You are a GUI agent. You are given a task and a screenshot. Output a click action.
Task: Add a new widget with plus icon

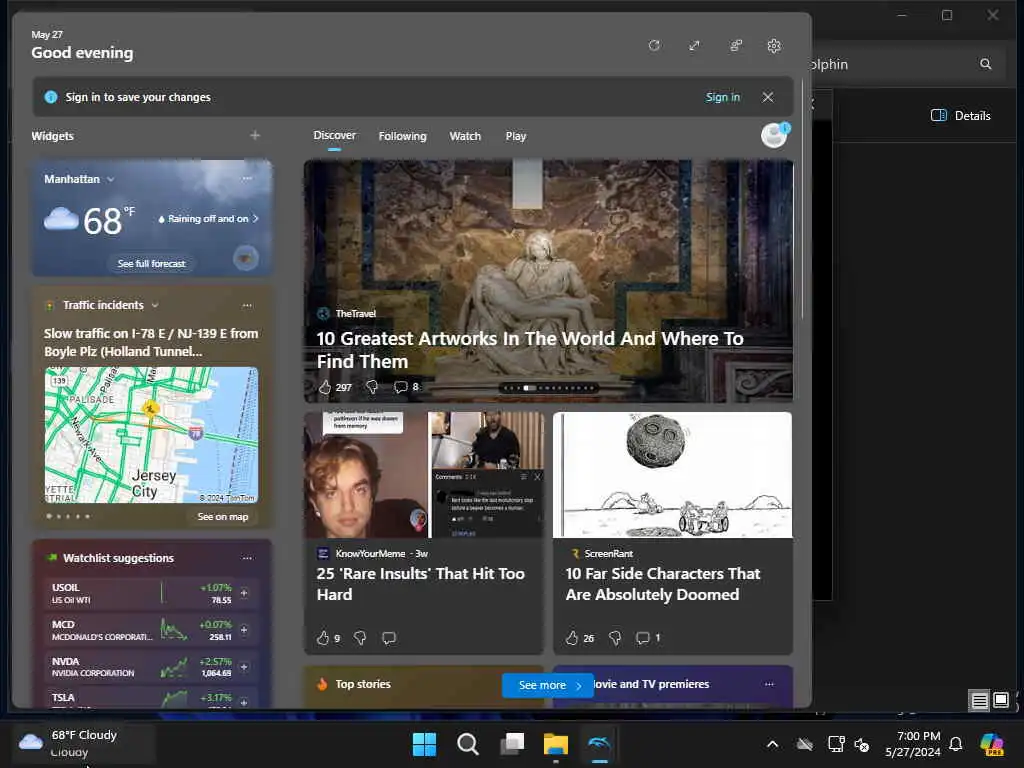[255, 135]
